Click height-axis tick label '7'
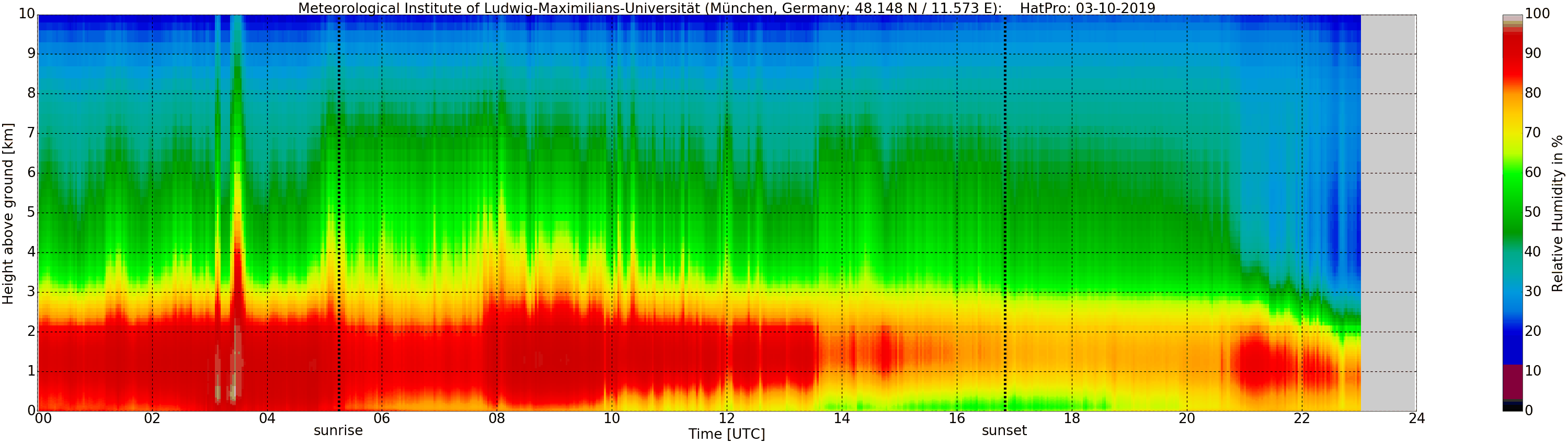The height and width of the screenshot is (444, 1568). [x=32, y=133]
